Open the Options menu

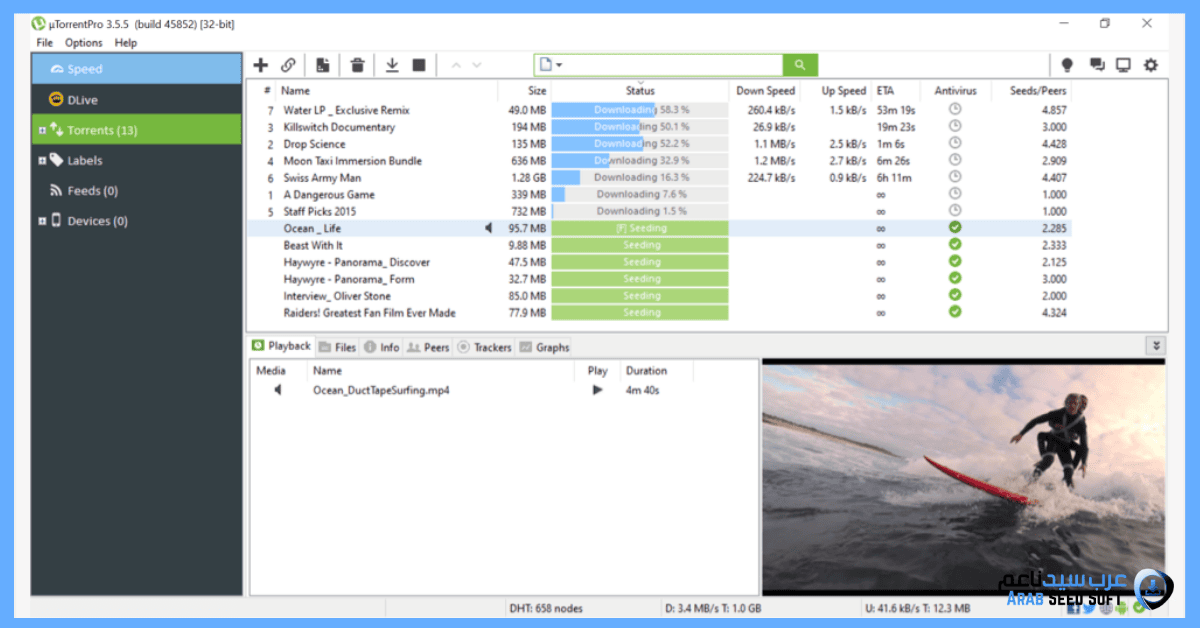pyautogui.click(x=83, y=43)
